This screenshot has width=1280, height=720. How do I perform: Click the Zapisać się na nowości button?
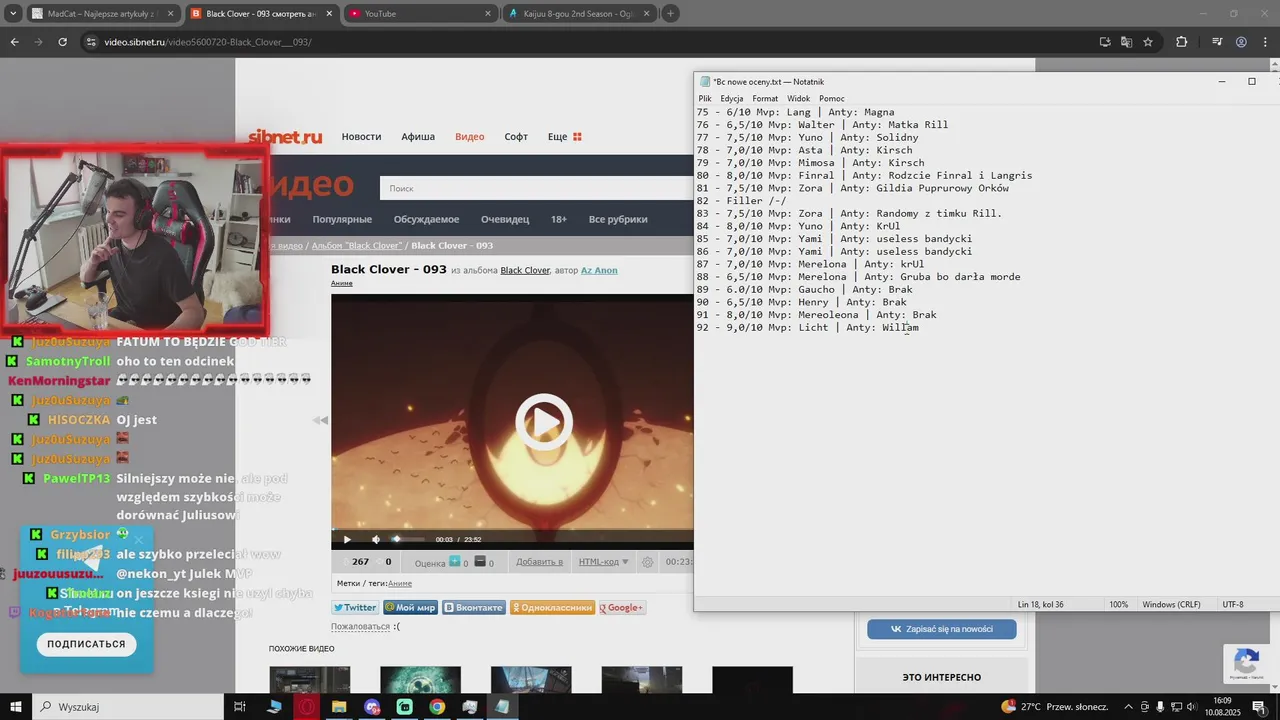[x=941, y=629]
